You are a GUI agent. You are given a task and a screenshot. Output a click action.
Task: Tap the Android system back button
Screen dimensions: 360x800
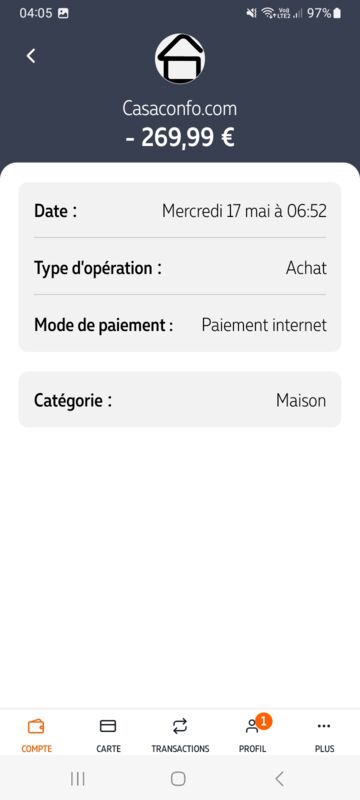(279, 779)
